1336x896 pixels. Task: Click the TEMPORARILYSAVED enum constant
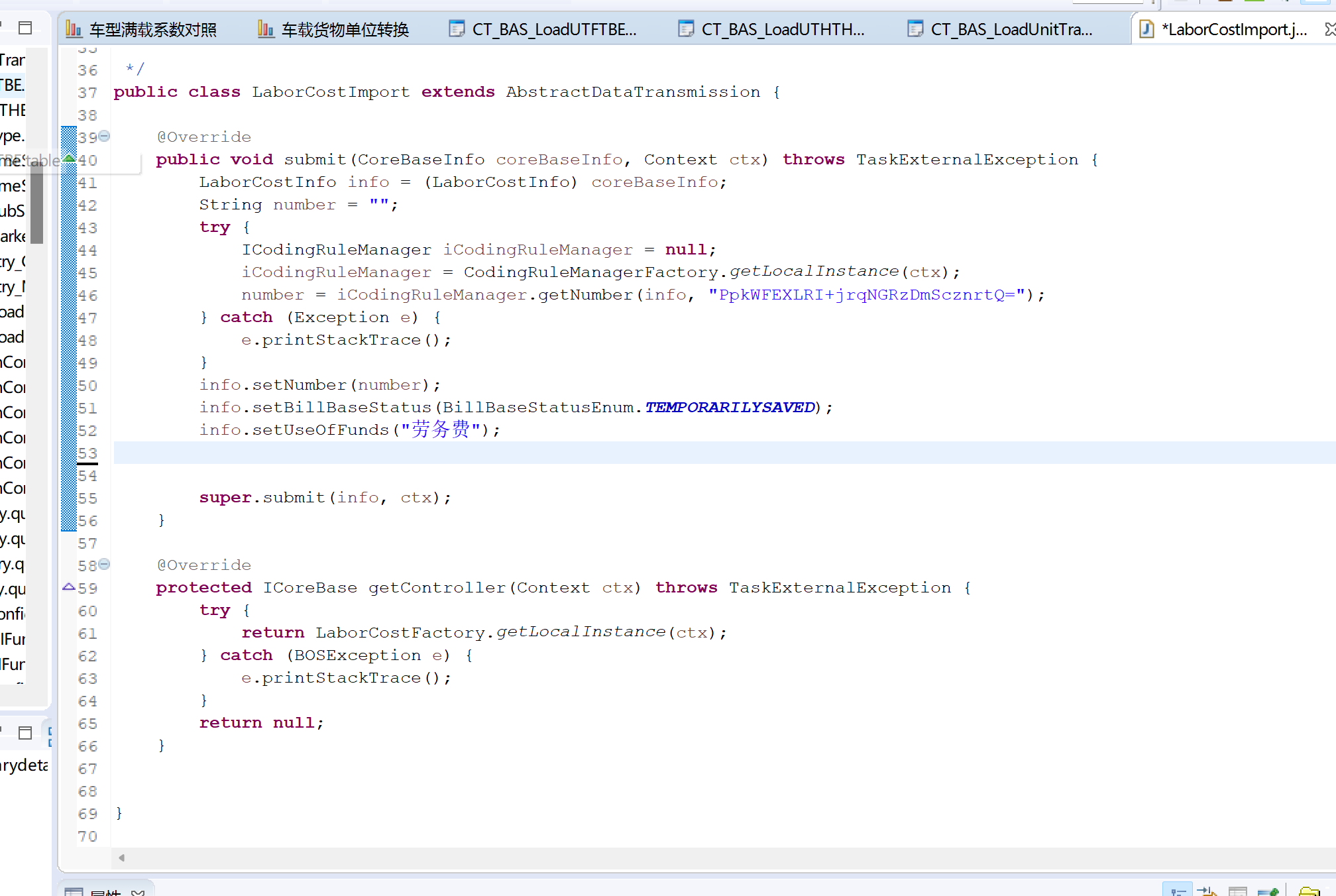pos(730,408)
